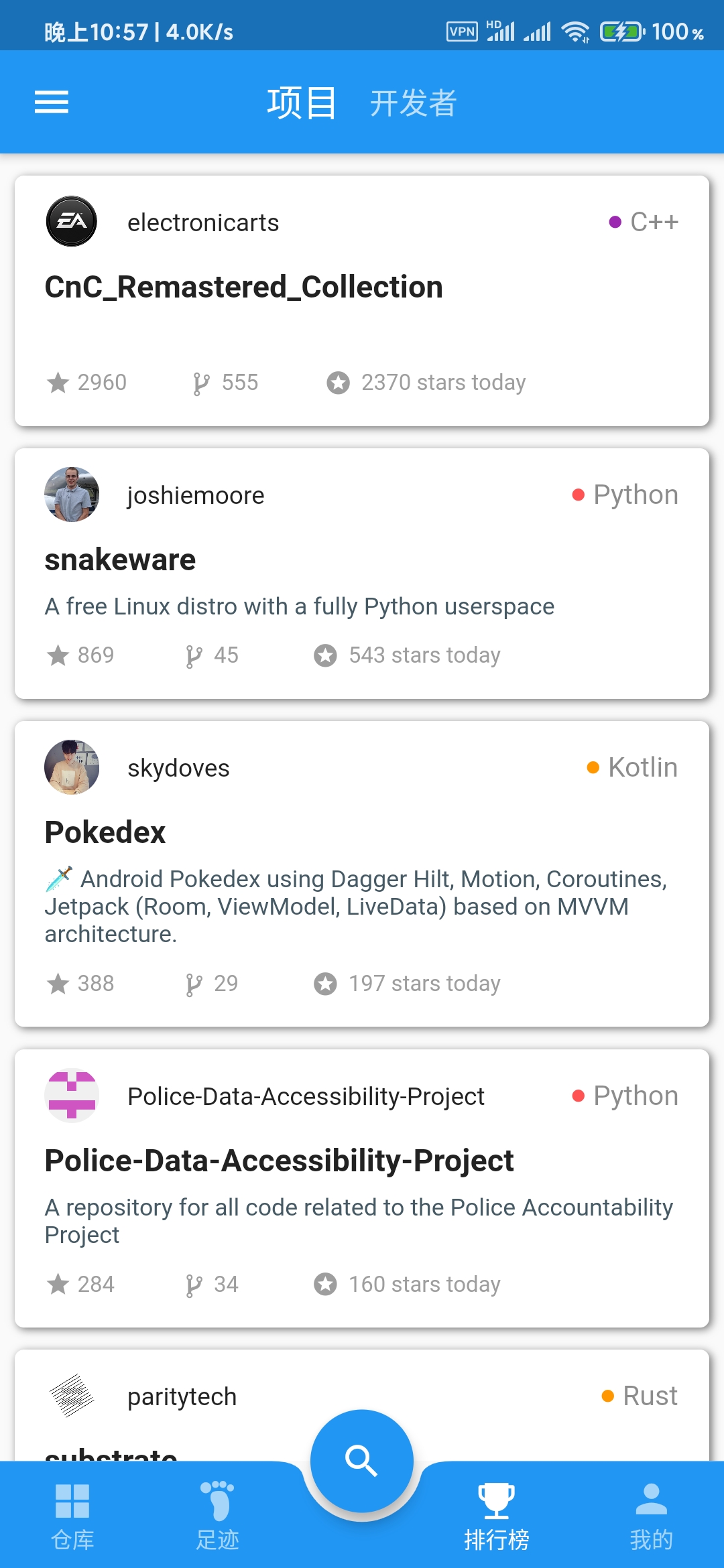Tap the fork icon beside 34
724x1568 pixels.
coord(194,1285)
